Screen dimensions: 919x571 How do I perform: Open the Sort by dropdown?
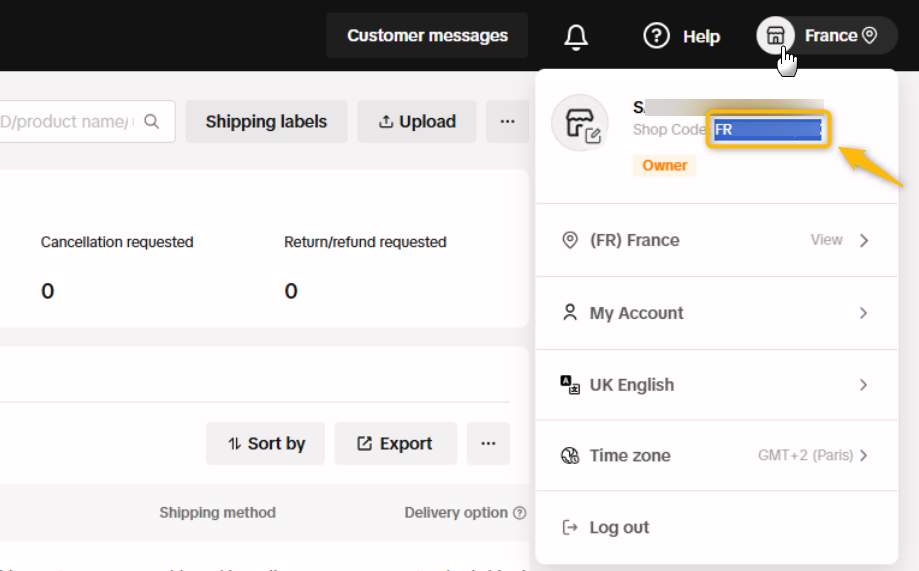265,443
